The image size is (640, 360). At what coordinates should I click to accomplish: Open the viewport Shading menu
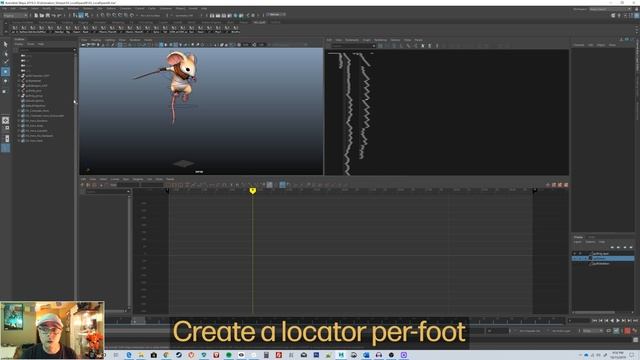pyautogui.click(x=96, y=40)
